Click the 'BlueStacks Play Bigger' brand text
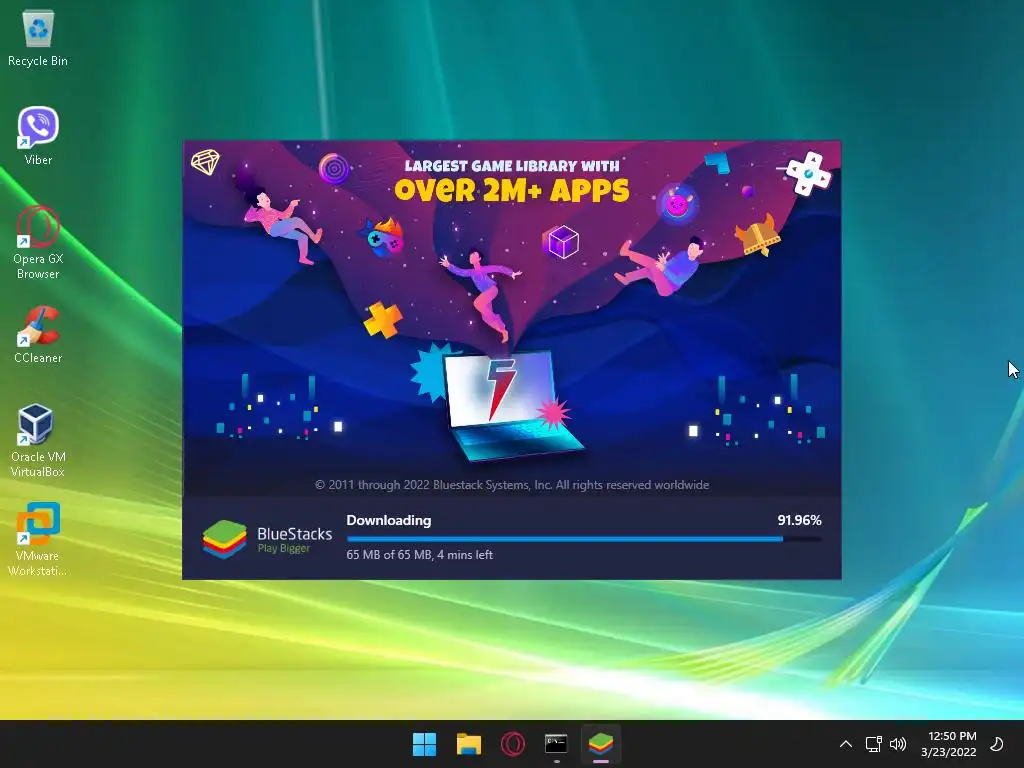 (295, 539)
